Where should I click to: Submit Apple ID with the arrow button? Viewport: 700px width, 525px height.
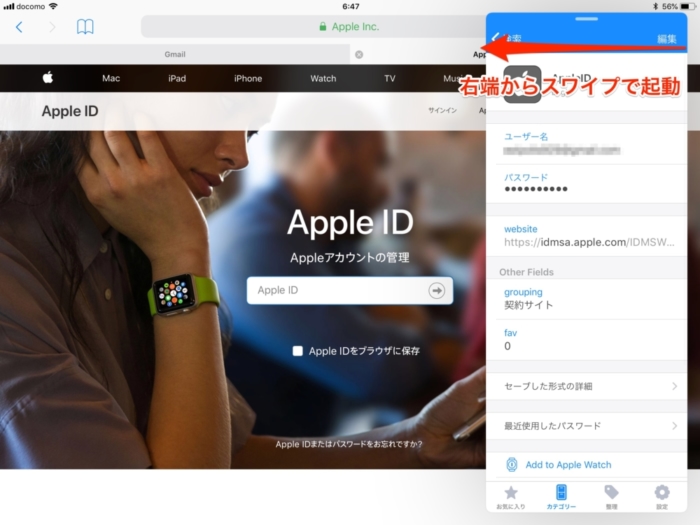click(x=436, y=291)
